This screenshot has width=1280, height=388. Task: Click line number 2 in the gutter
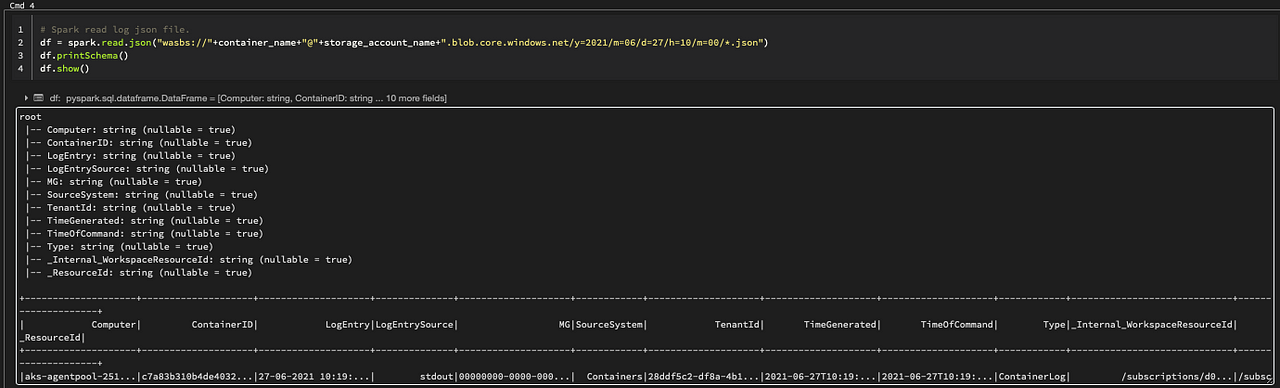[x=20, y=43]
